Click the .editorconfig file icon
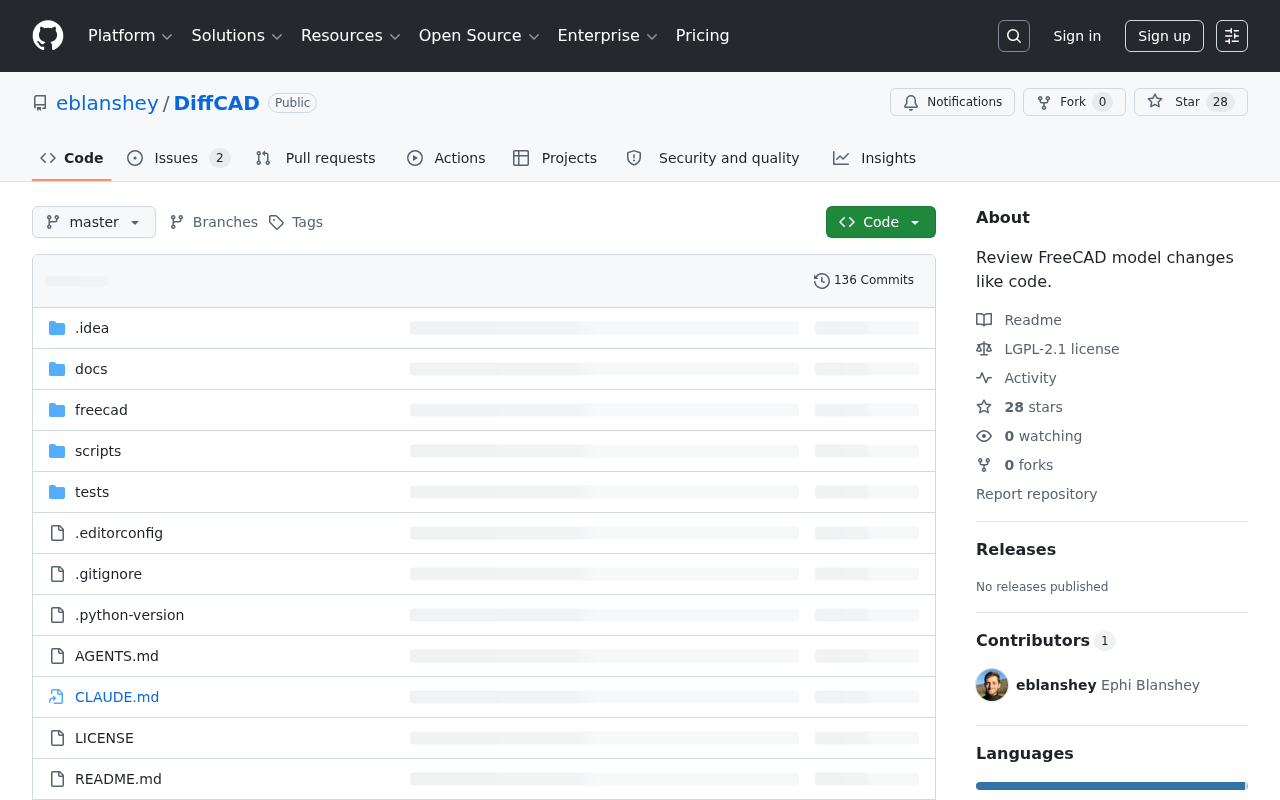This screenshot has width=1280, height=800. point(57,533)
